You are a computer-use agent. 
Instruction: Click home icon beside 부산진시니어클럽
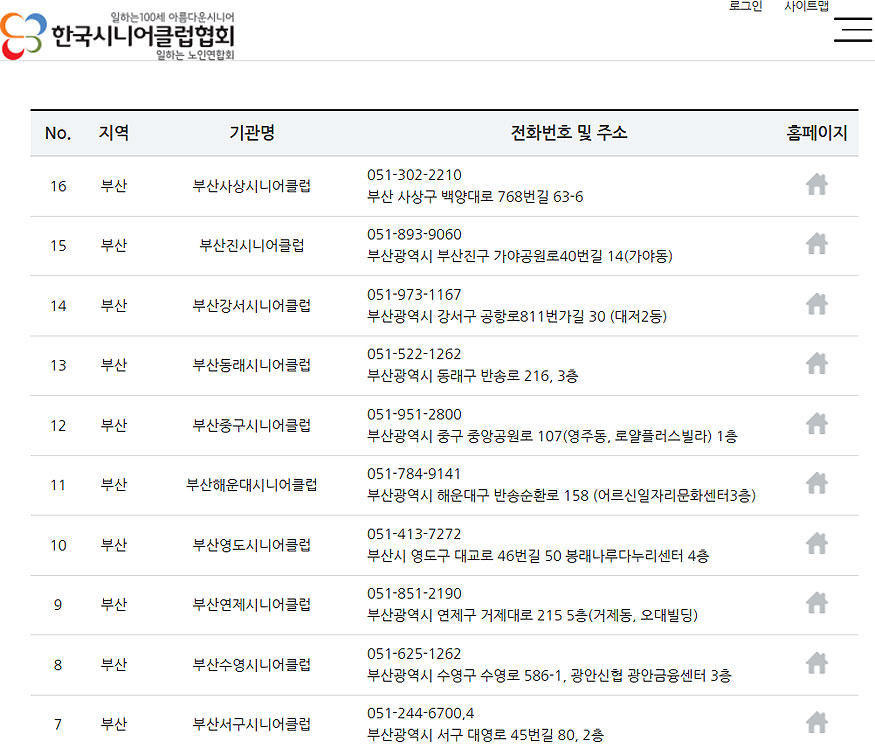click(817, 244)
